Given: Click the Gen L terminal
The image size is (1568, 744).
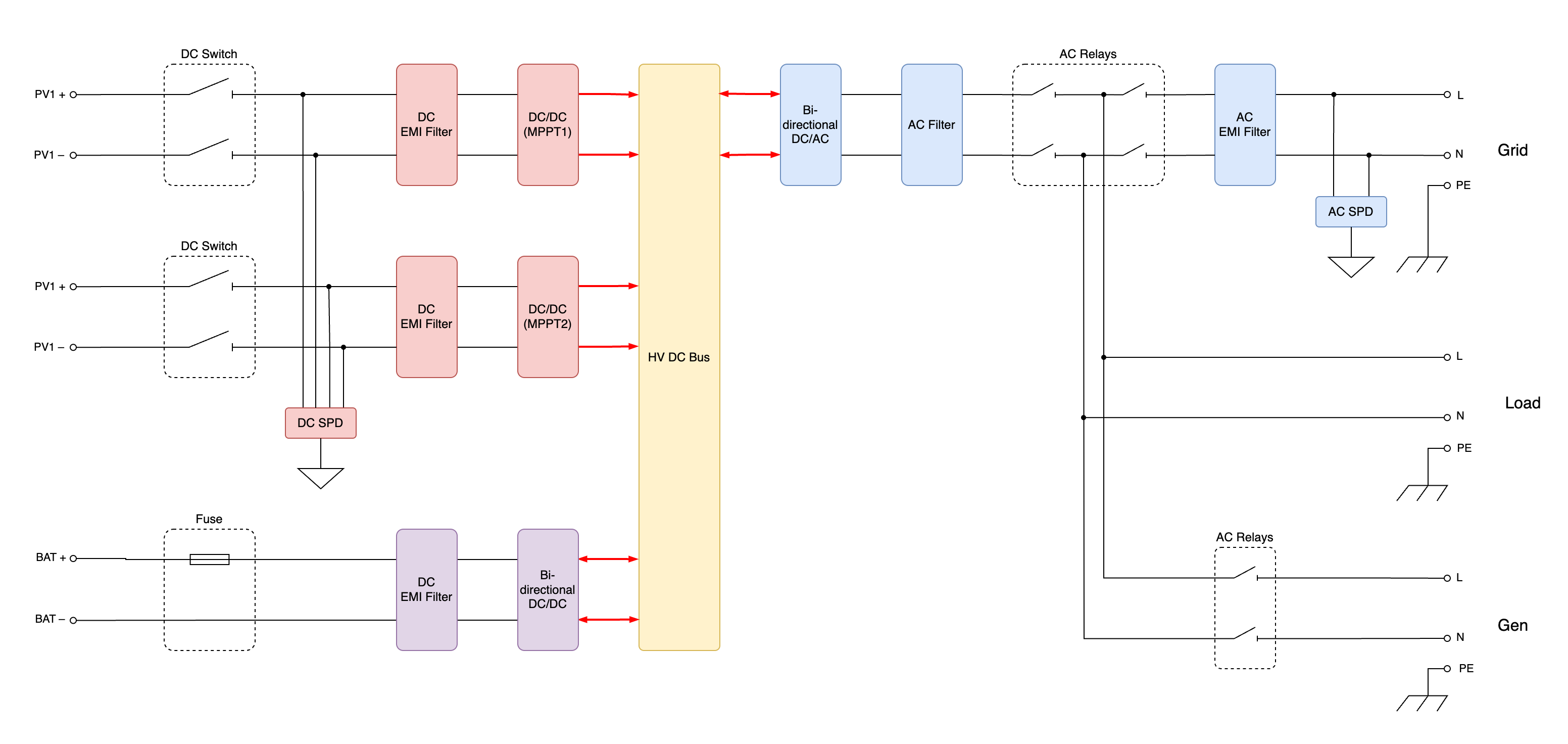Looking at the screenshot, I should [x=1447, y=578].
